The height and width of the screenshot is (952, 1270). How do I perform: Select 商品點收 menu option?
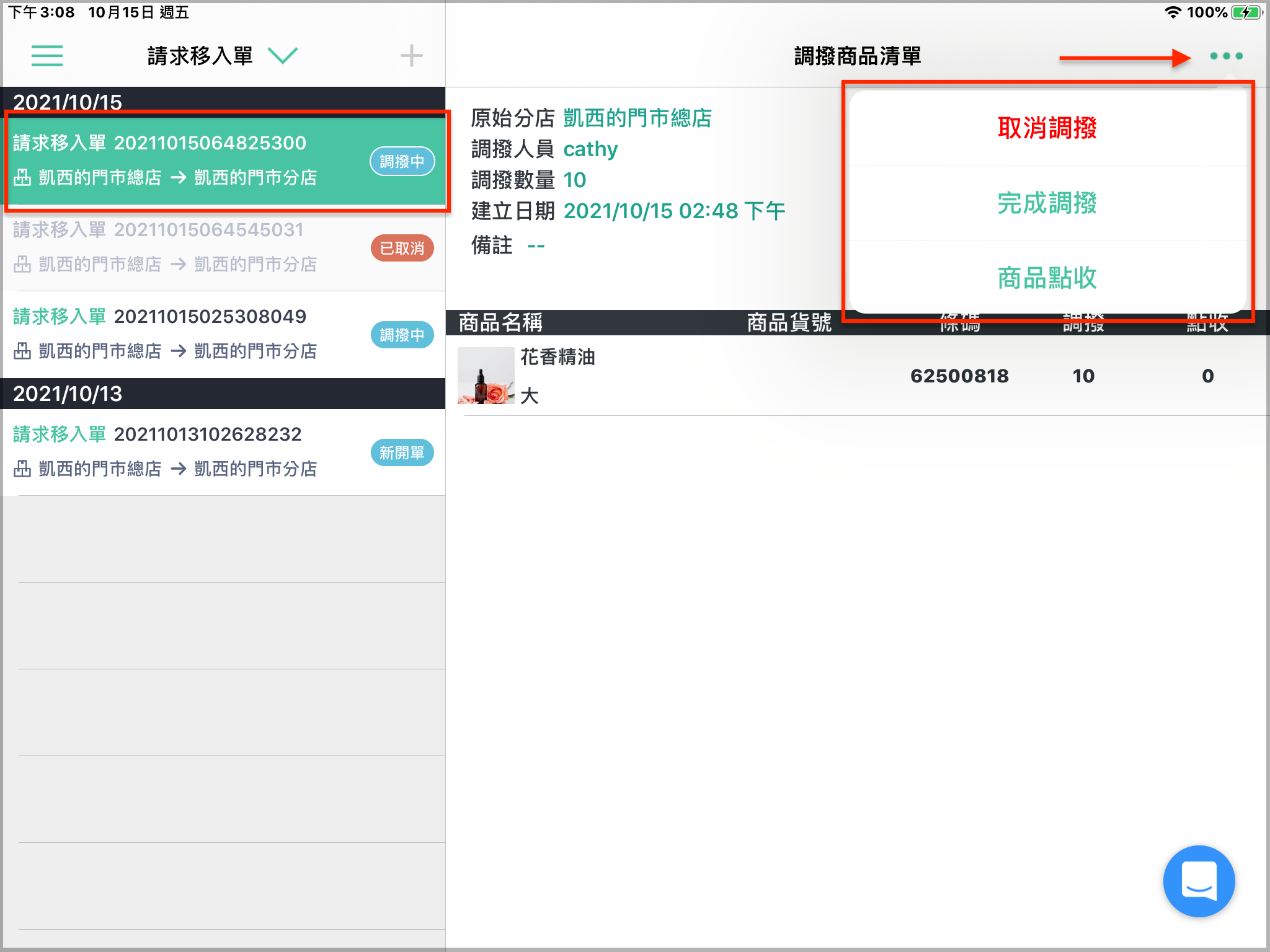point(1047,277)
